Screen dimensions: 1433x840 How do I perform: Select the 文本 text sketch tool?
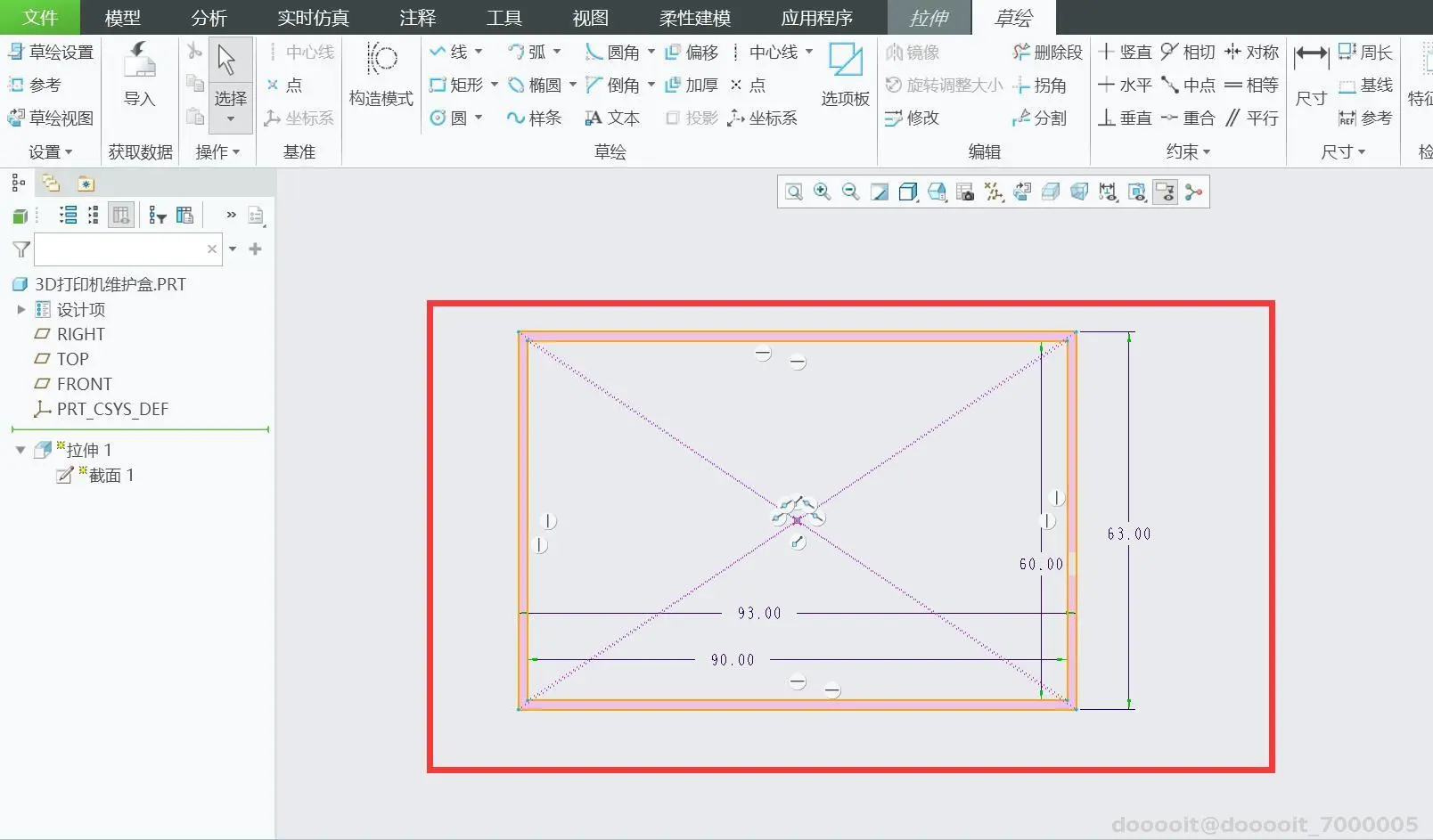pos(612,118)
